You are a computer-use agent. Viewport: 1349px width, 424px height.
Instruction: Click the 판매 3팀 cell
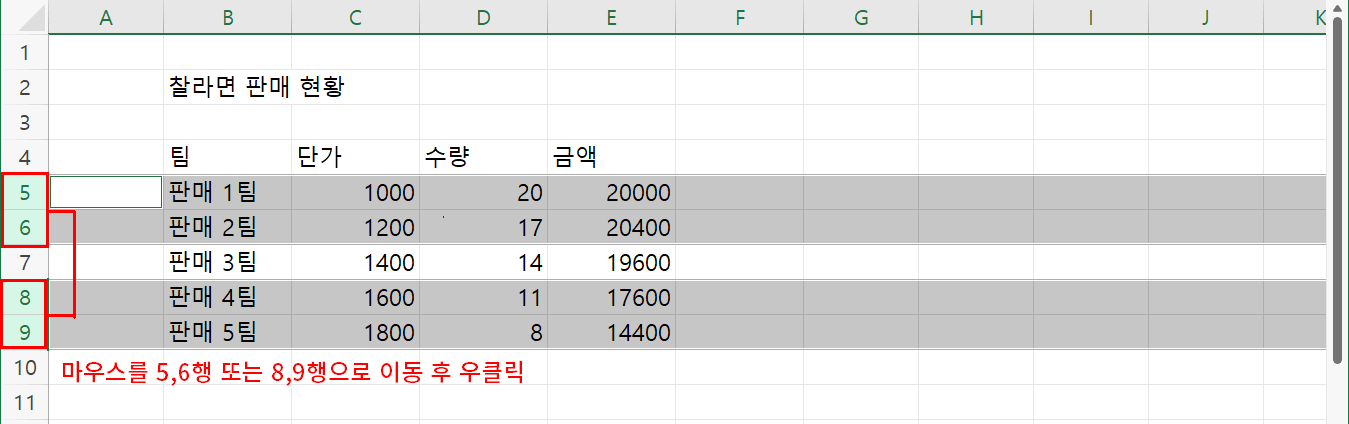pyautogui.click(x=228, y=263)
